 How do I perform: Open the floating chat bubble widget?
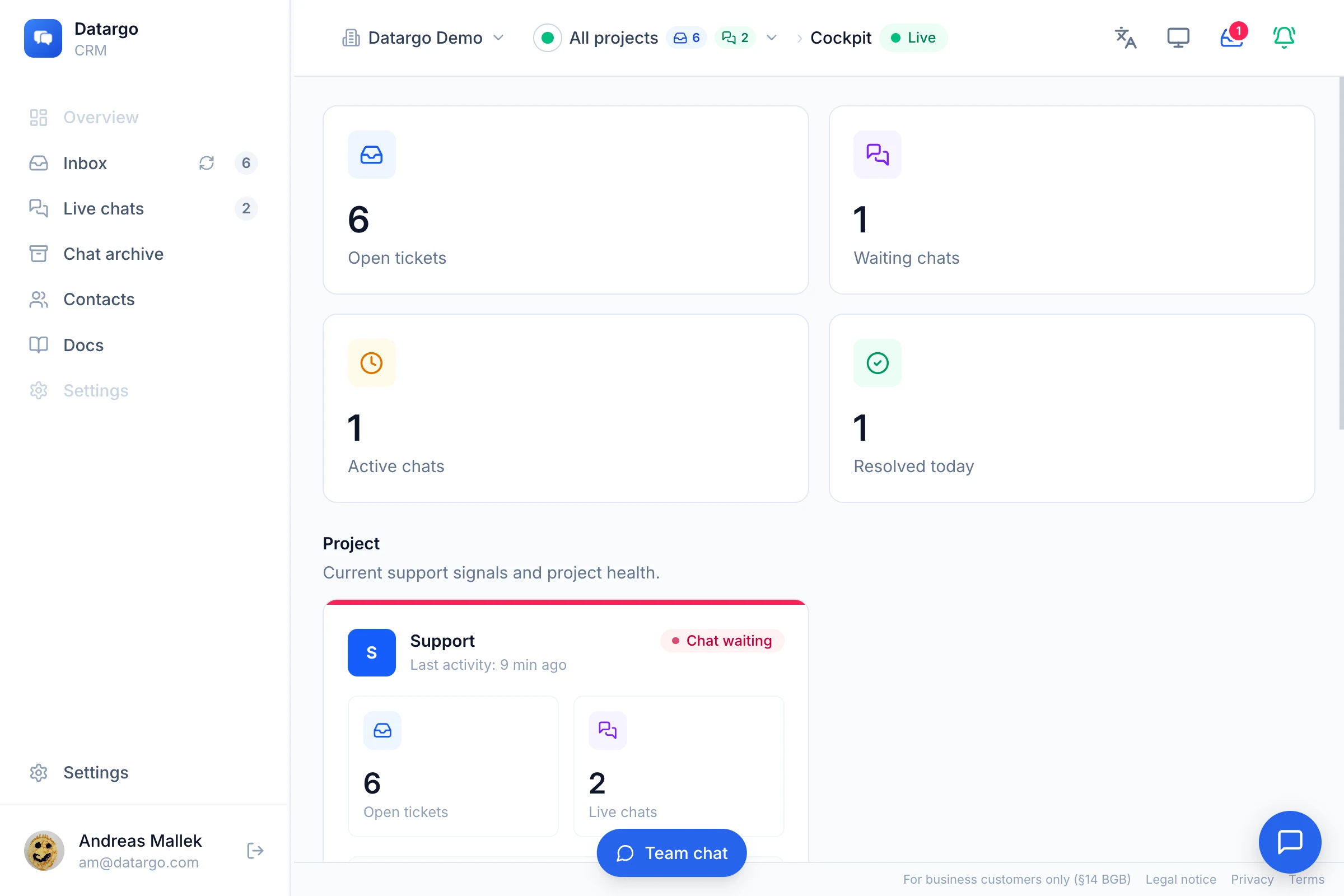tap(1290, 842)
